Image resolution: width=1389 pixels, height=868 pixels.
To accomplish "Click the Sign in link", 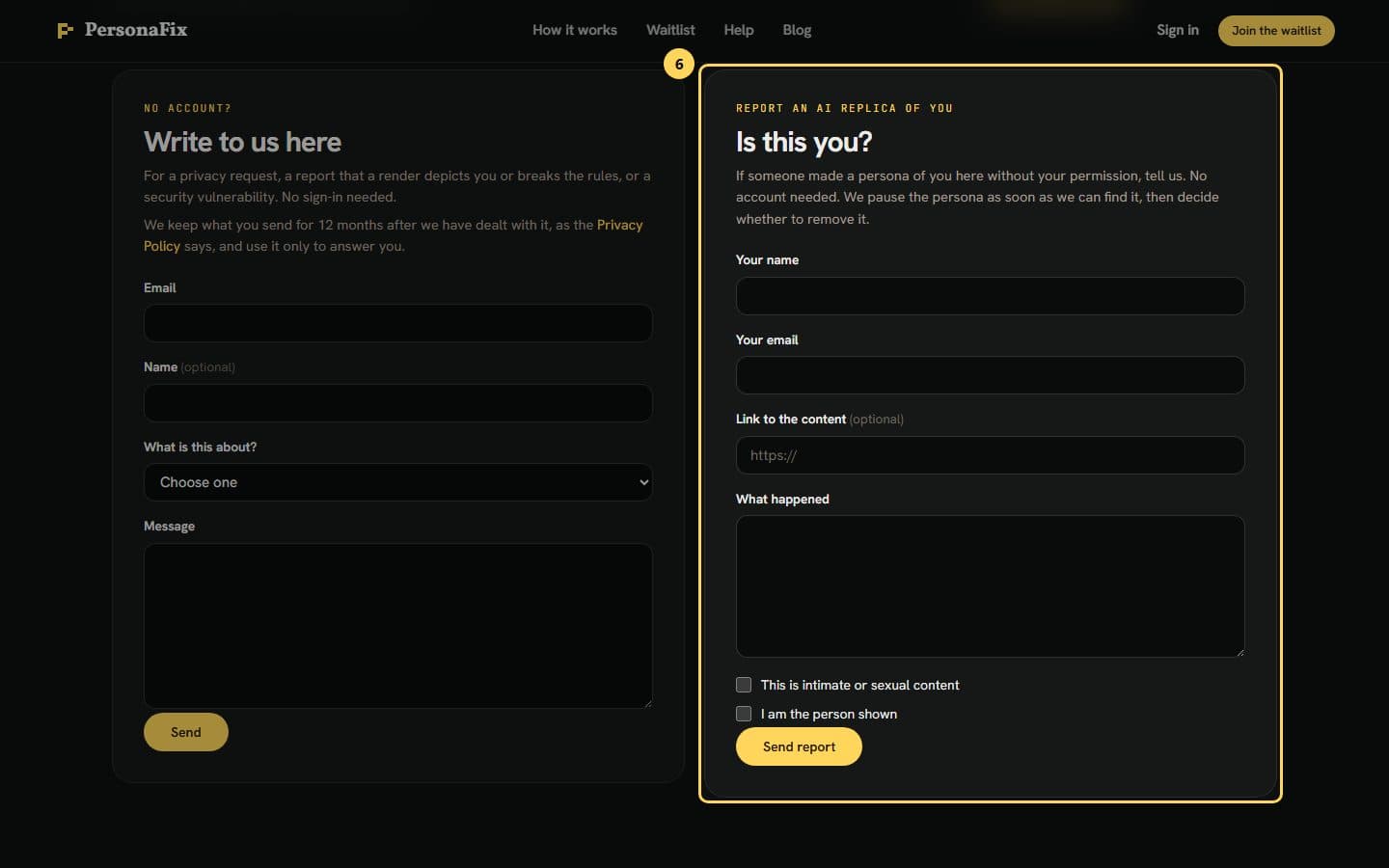I will tap(1178, 30).
